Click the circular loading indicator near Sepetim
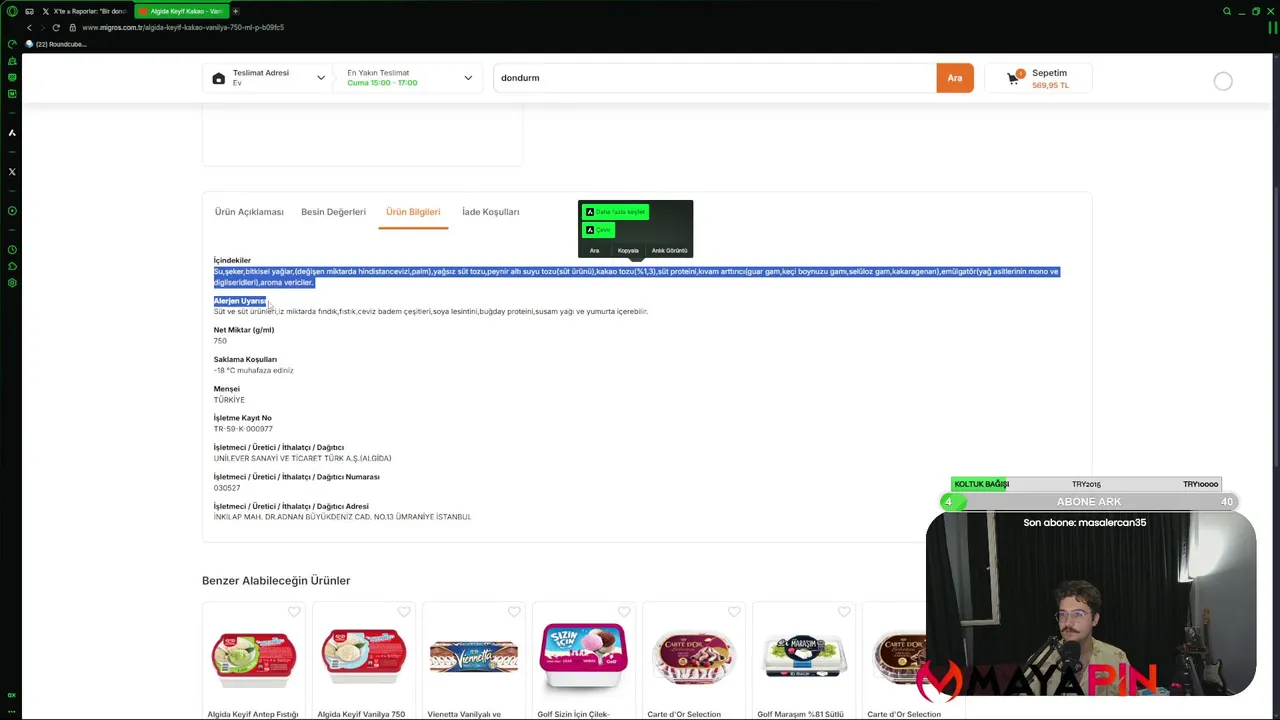Image resolution: width=1280 pixels, height=720 pixels. tap(1223, 82)
